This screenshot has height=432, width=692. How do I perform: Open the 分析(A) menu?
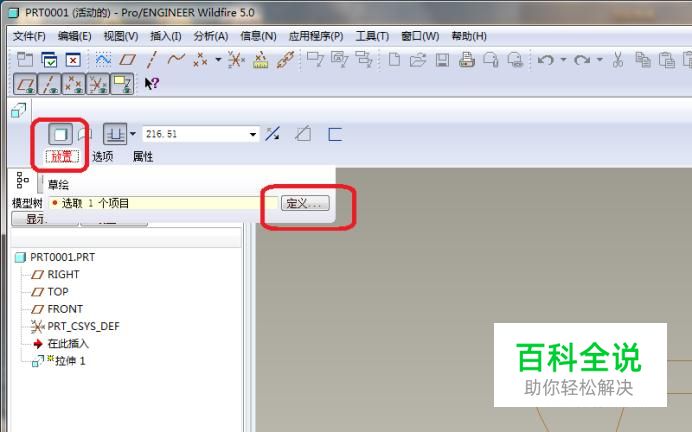(211, 36)
